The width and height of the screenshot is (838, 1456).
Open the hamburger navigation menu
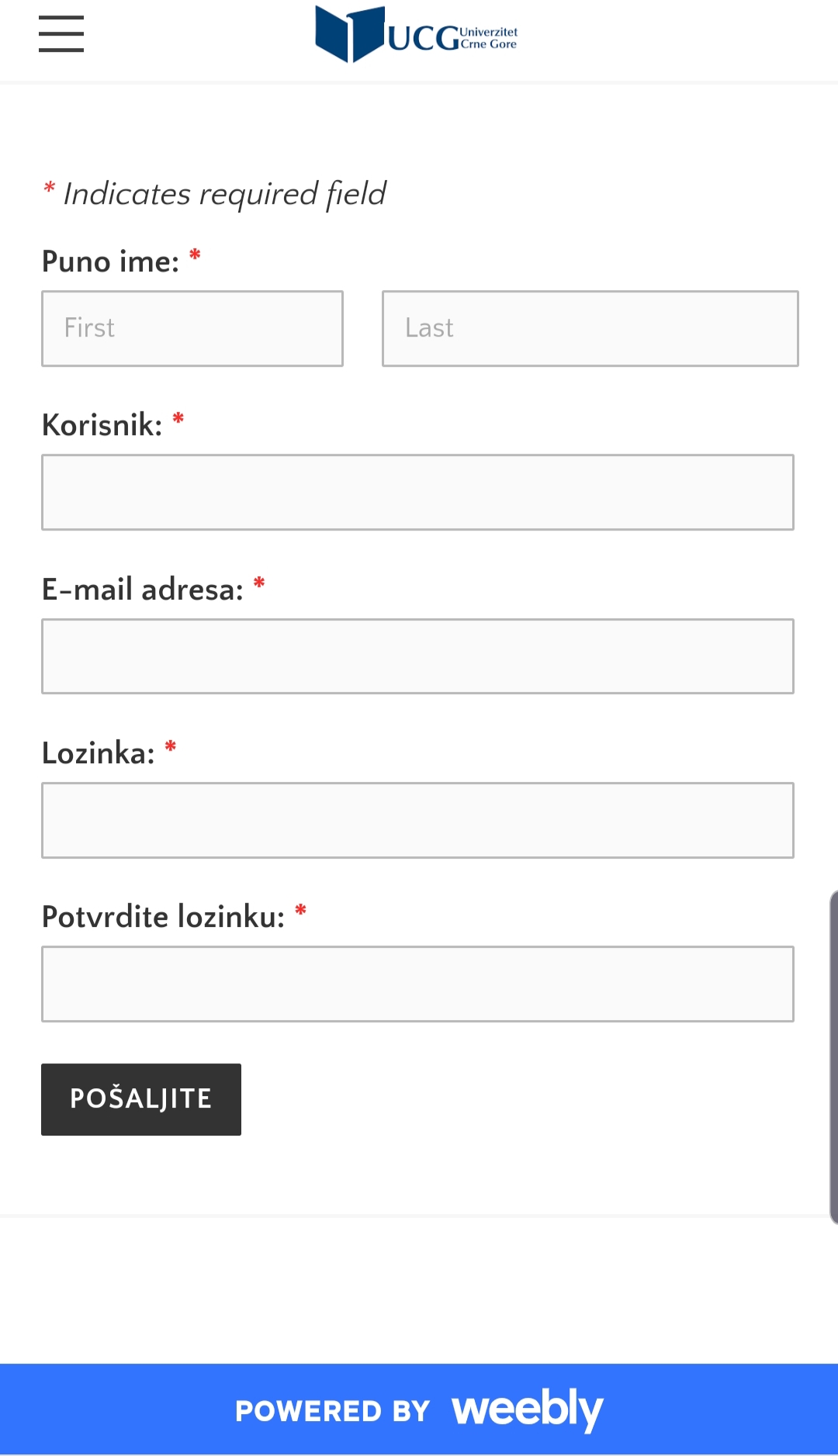[61, 34]
